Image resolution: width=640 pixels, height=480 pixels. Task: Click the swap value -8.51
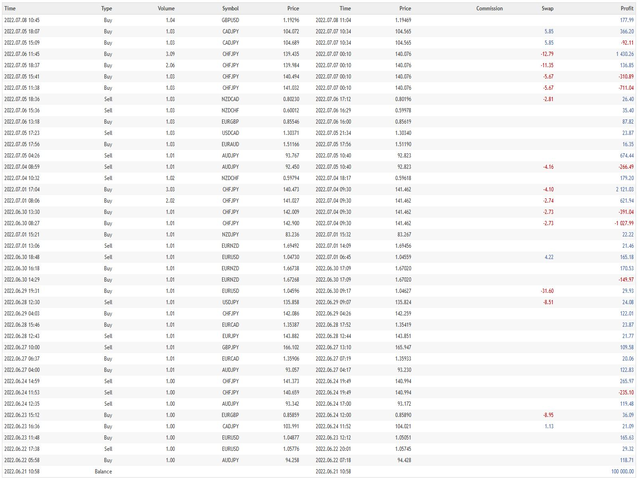[x=548, y=302]
